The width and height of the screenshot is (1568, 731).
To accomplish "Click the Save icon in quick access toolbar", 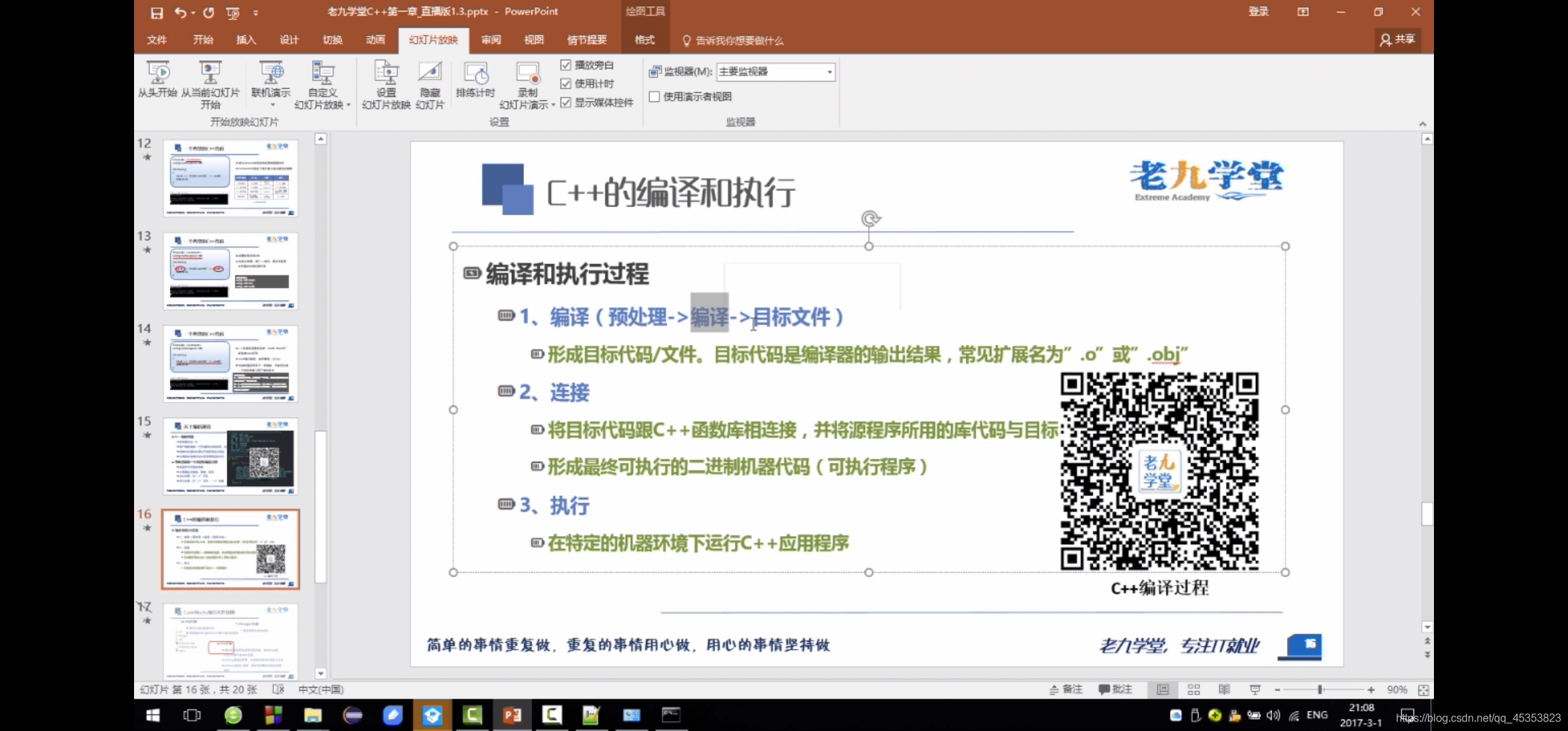I will pyautogui.click(x=156, y=12).
